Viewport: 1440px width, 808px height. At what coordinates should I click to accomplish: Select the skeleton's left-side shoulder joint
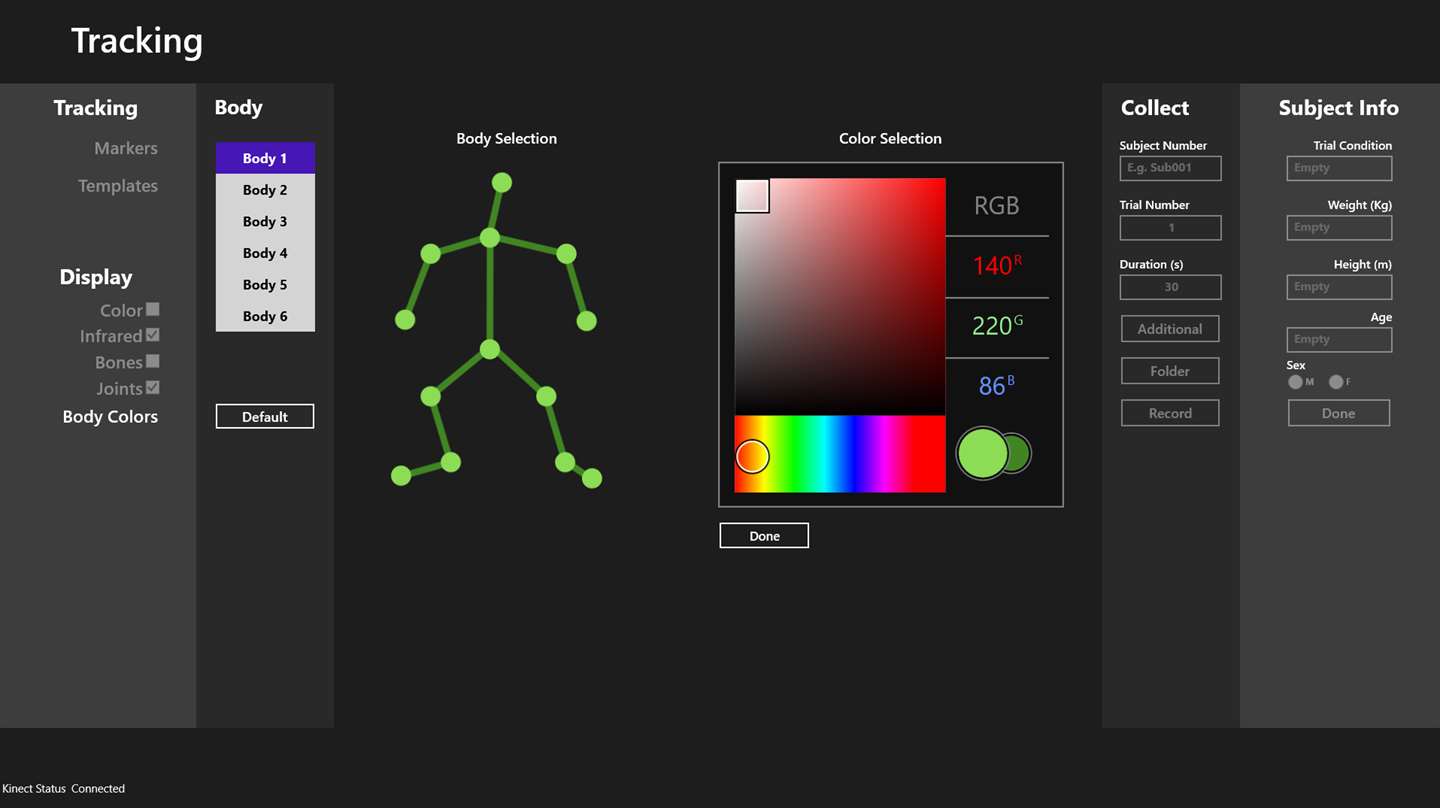coord(430,254)
